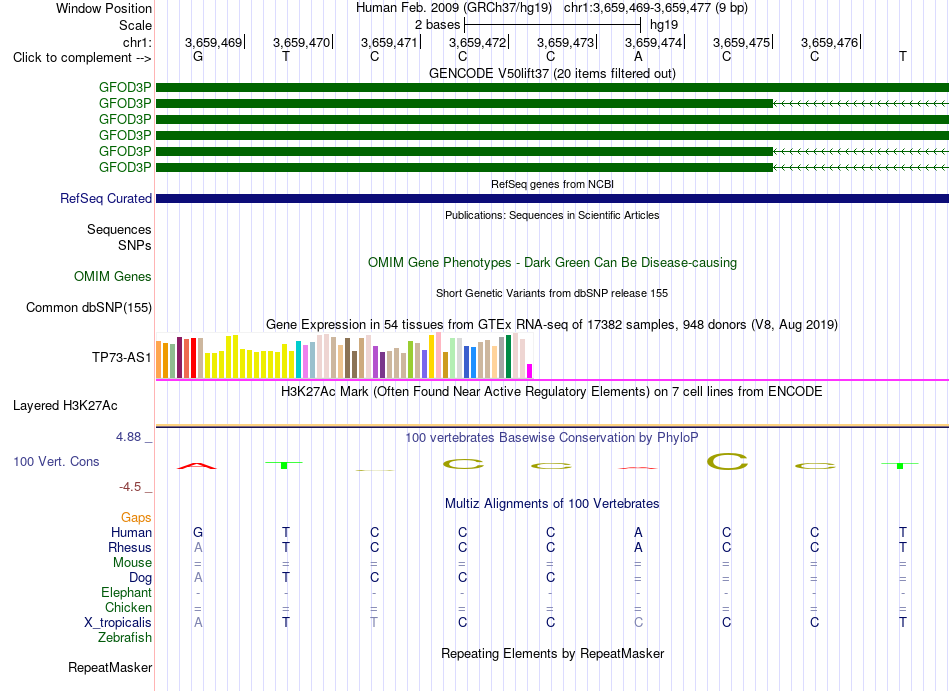Click the G base in the Human alignment row
The width and height of the screenshot is (950, 691).
198,532
